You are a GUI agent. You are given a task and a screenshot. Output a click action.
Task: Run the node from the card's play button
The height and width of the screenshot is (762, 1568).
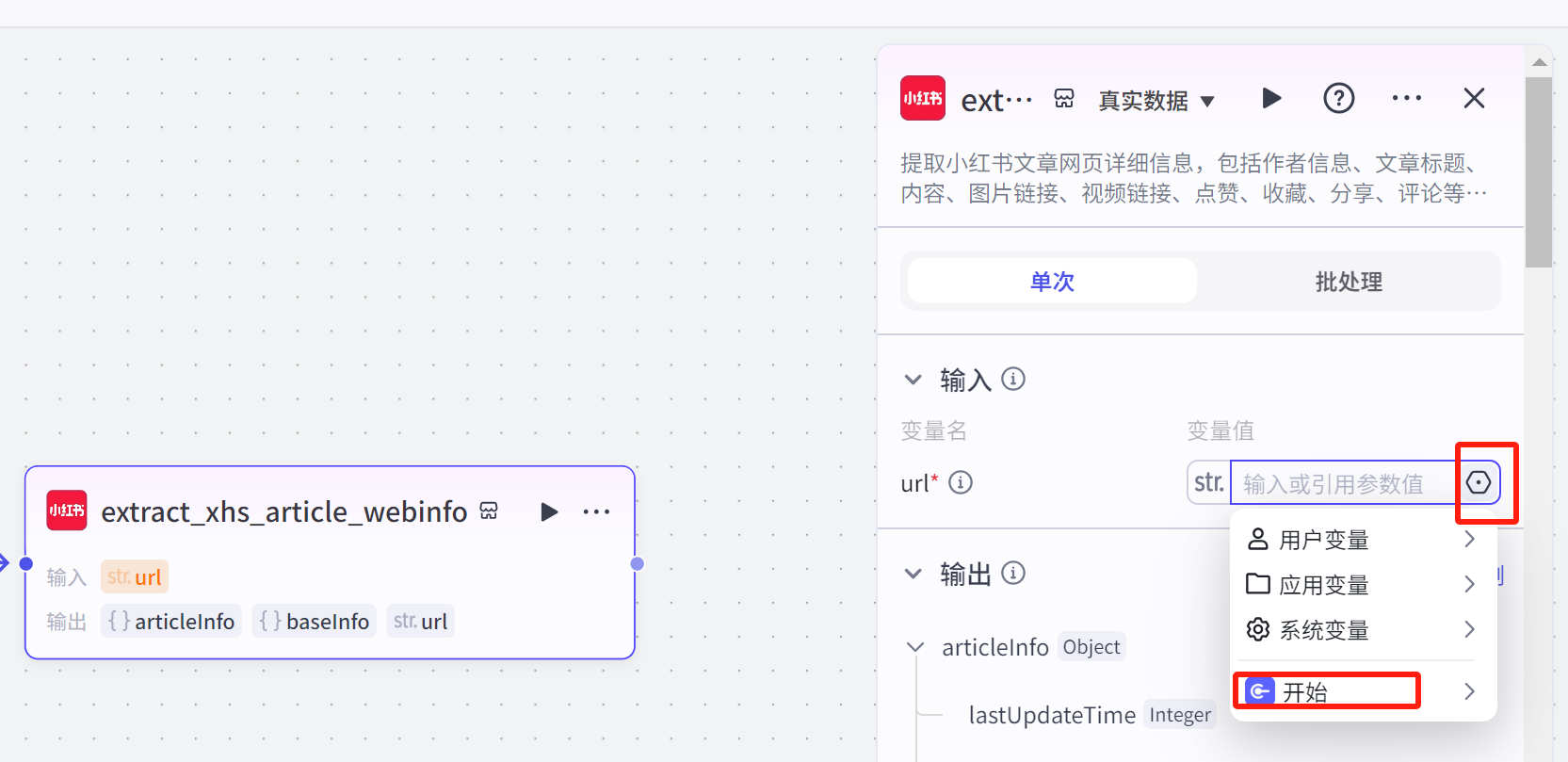[549, 511]
